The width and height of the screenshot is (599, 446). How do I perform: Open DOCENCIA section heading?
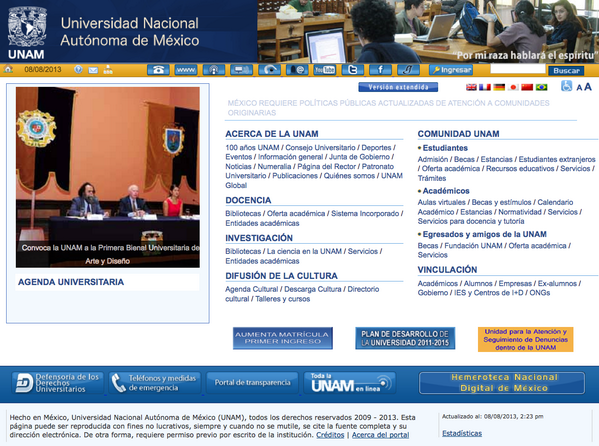(248, 200)
